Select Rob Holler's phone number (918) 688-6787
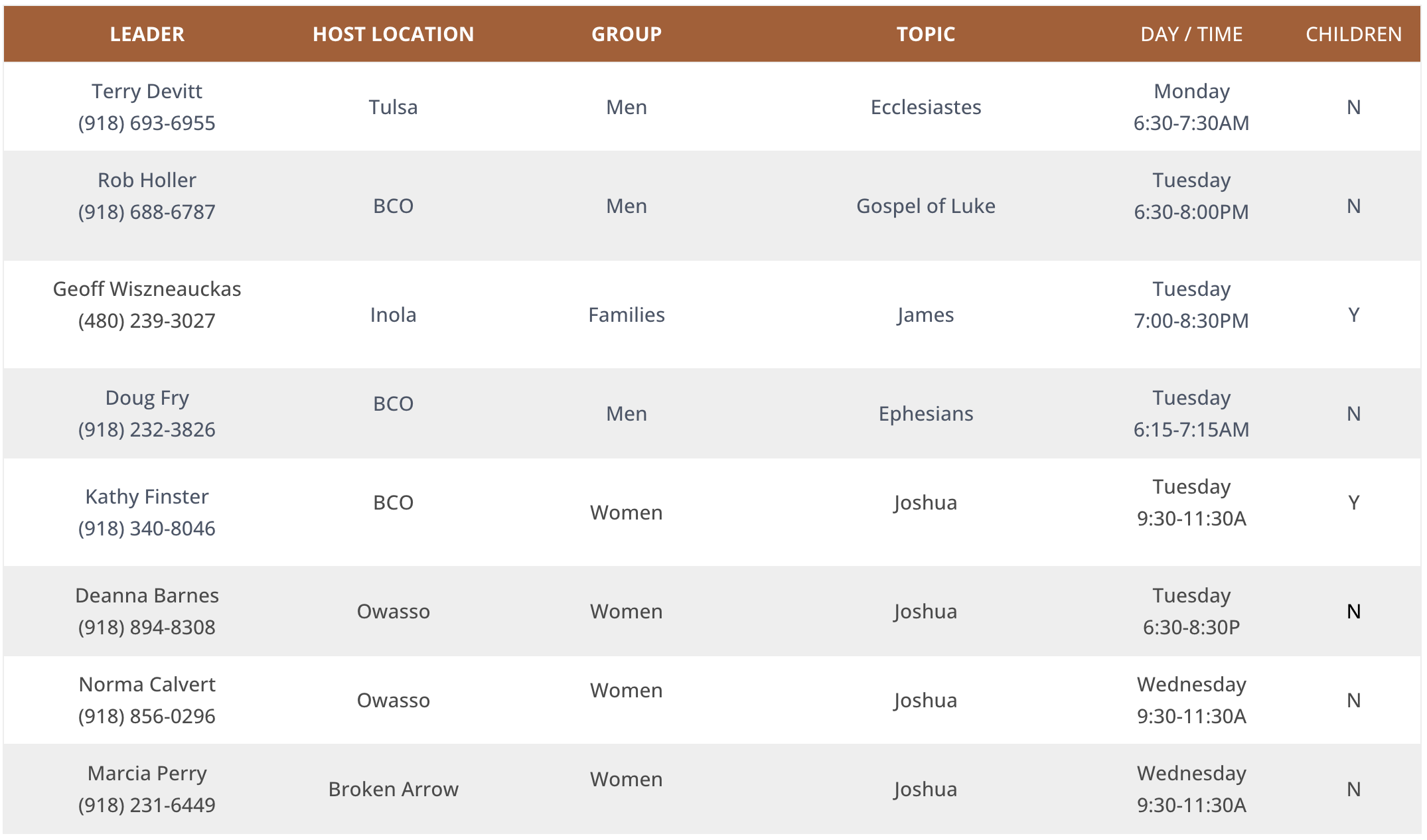Viewport: 1427px width, 840px height. (x=147, y=212)
